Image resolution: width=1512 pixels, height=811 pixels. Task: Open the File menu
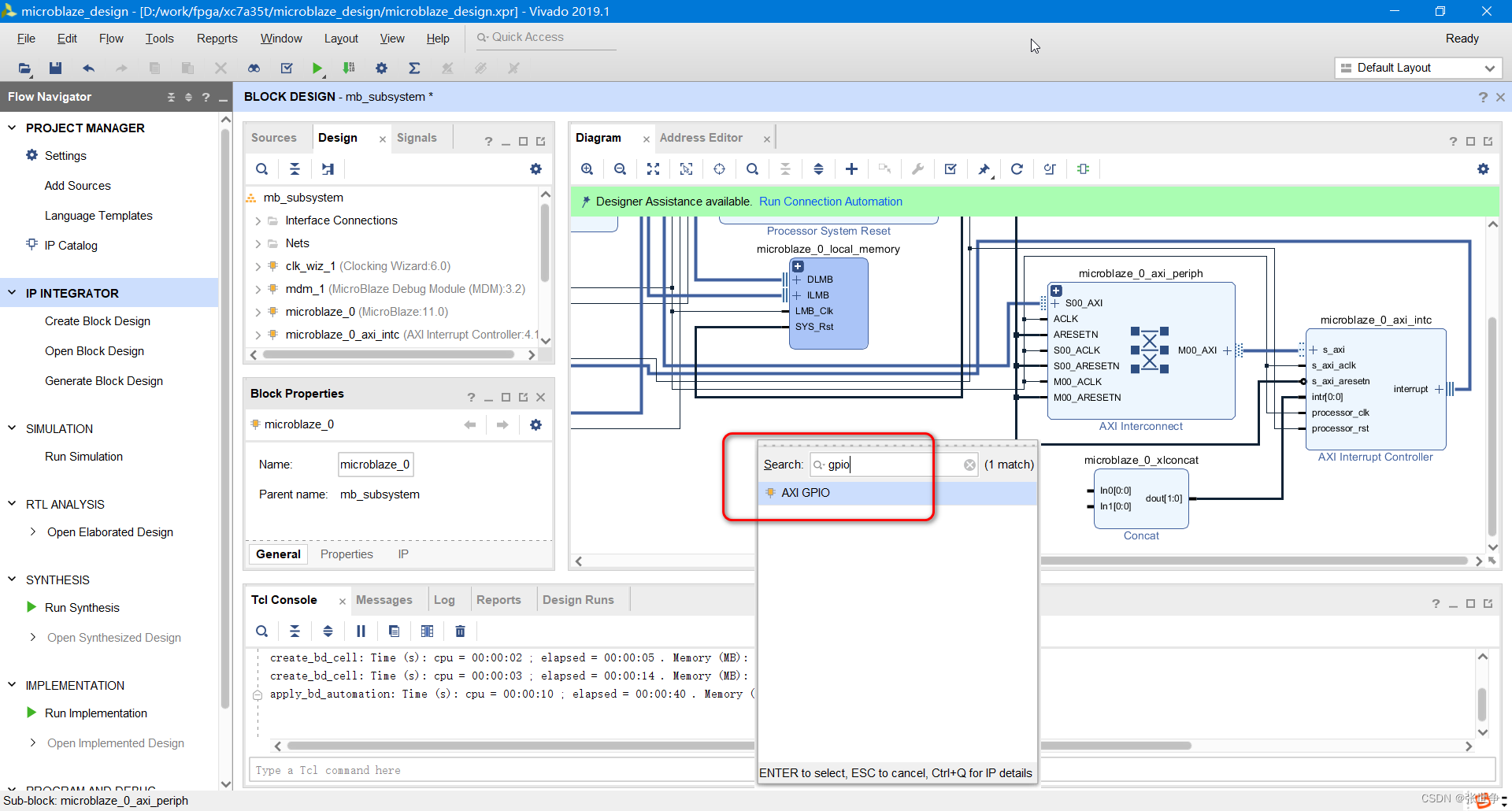[26, 38]
